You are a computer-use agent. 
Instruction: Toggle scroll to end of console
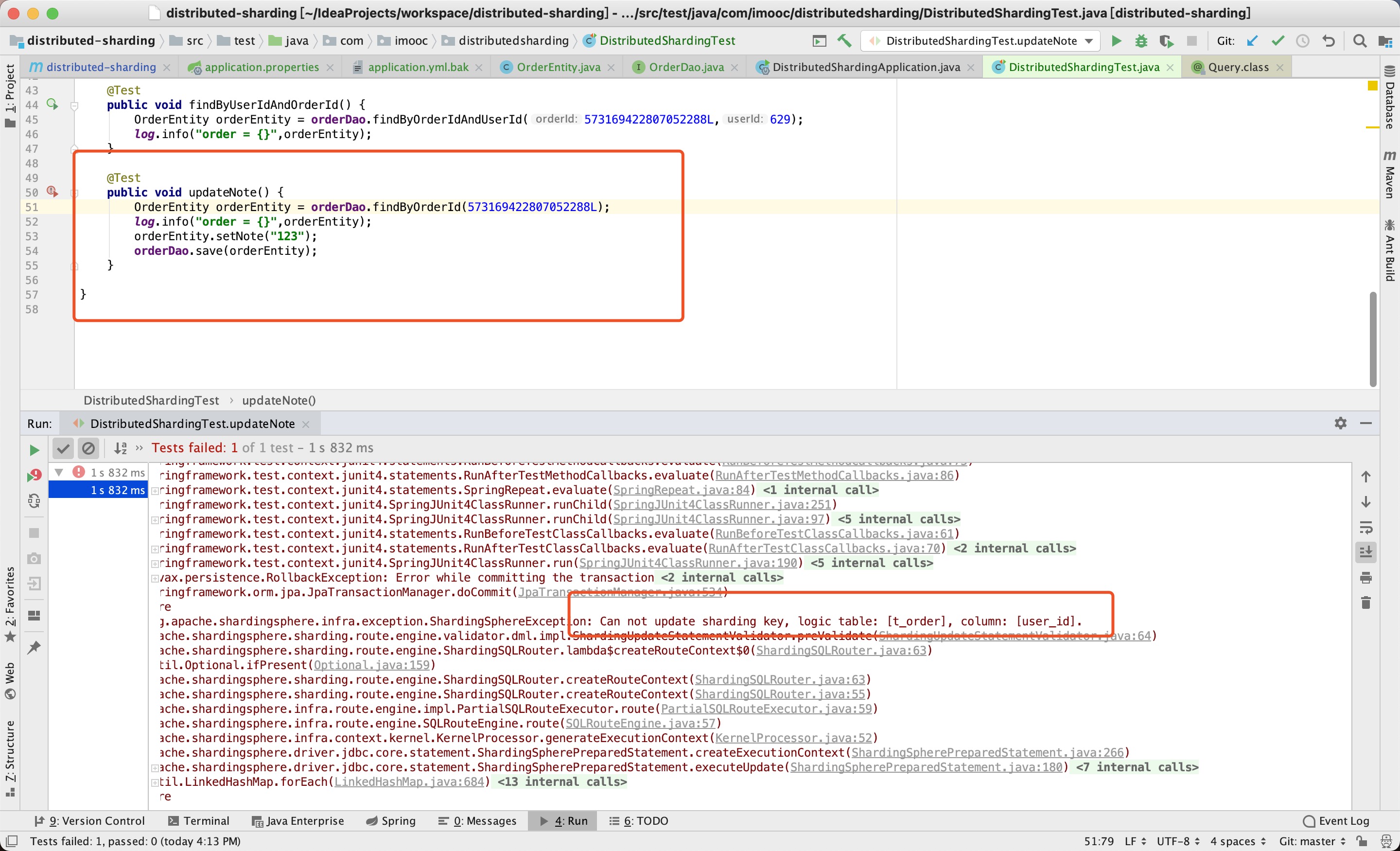tap(1366, 552)
